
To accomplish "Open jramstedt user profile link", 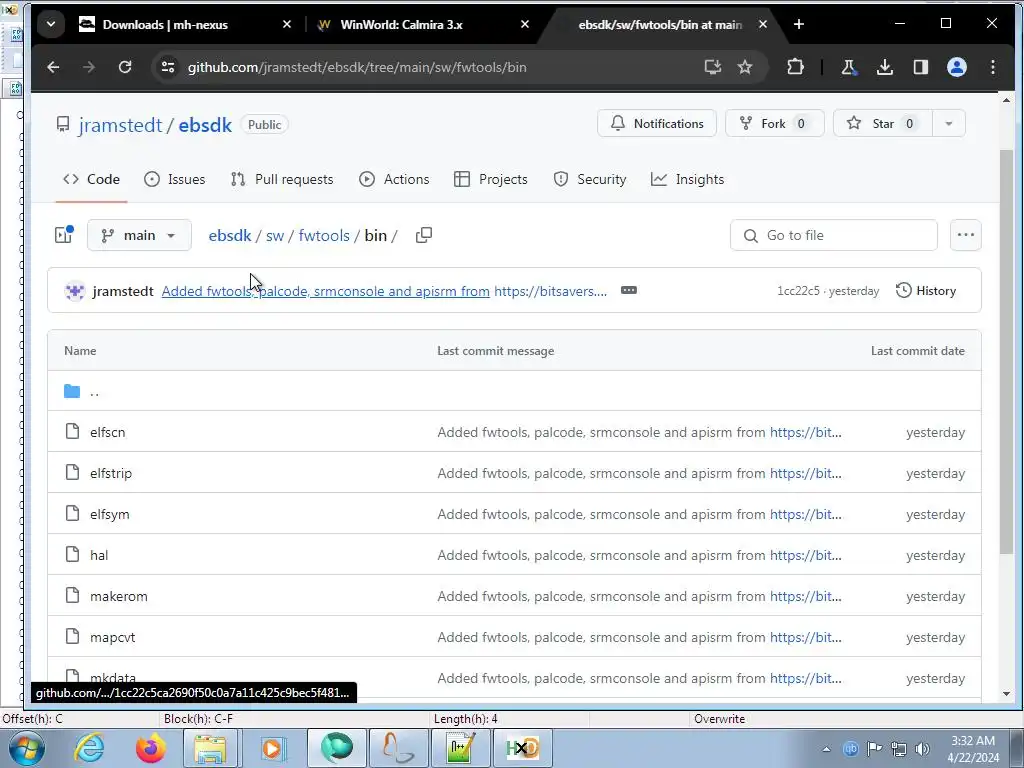I will [x=120, y=125].
